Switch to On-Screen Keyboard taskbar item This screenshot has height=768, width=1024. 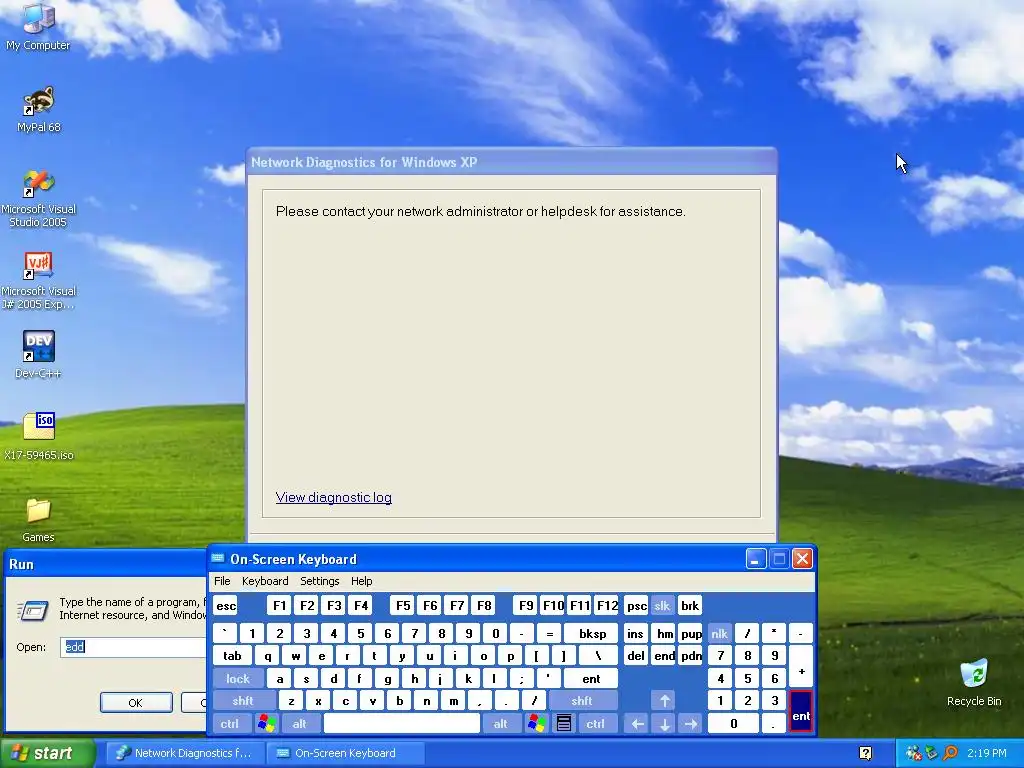(x=345, y=753)
